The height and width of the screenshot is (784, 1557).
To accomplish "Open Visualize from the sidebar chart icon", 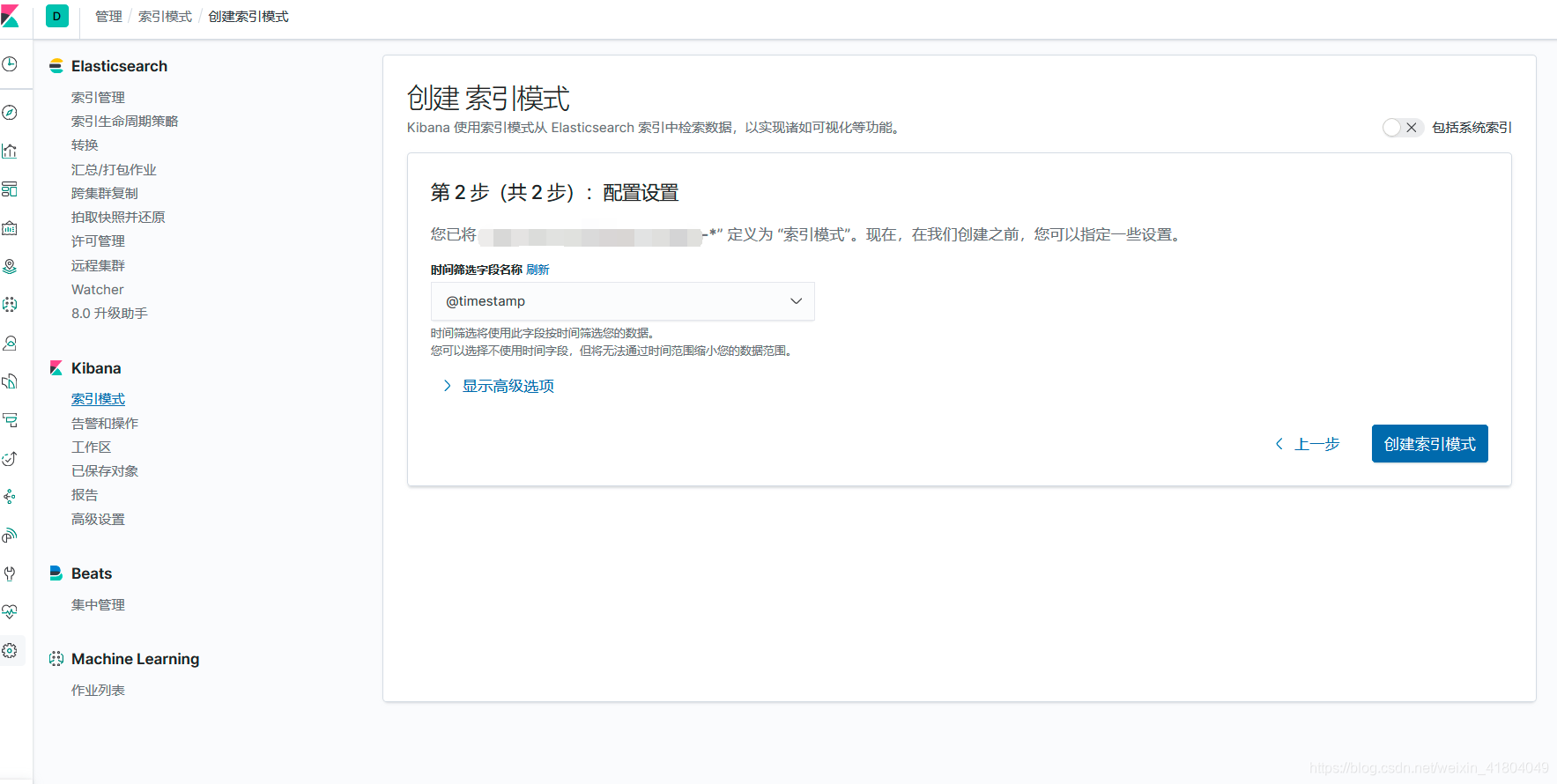I will [x=10, y=151].
